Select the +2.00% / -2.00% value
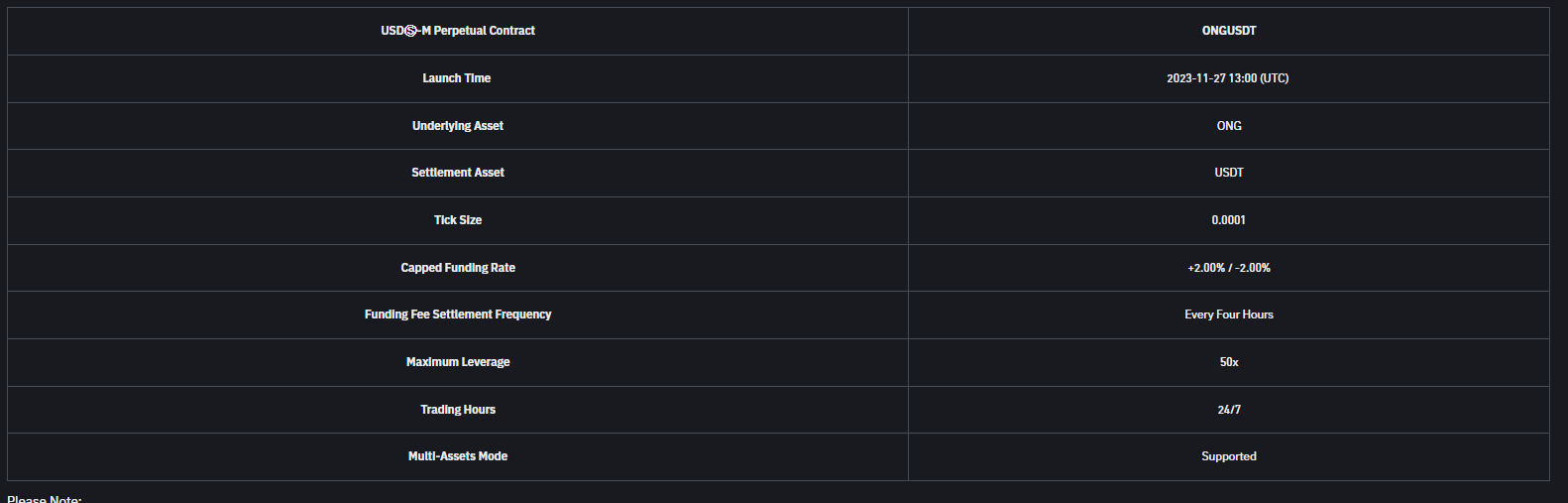1568x503 pixels. (x=1229, y=268)
